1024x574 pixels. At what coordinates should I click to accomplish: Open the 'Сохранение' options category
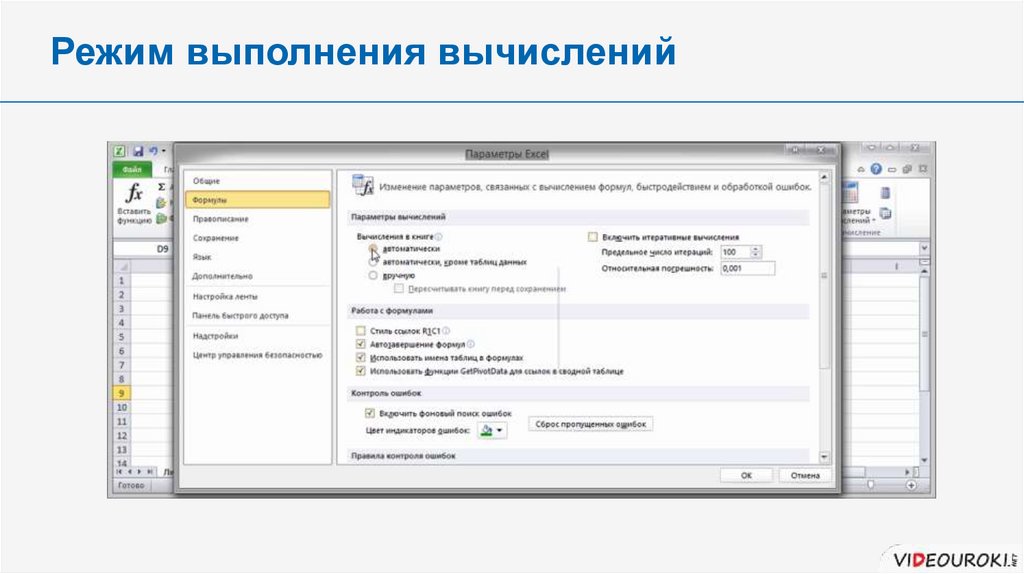(257, 238)
